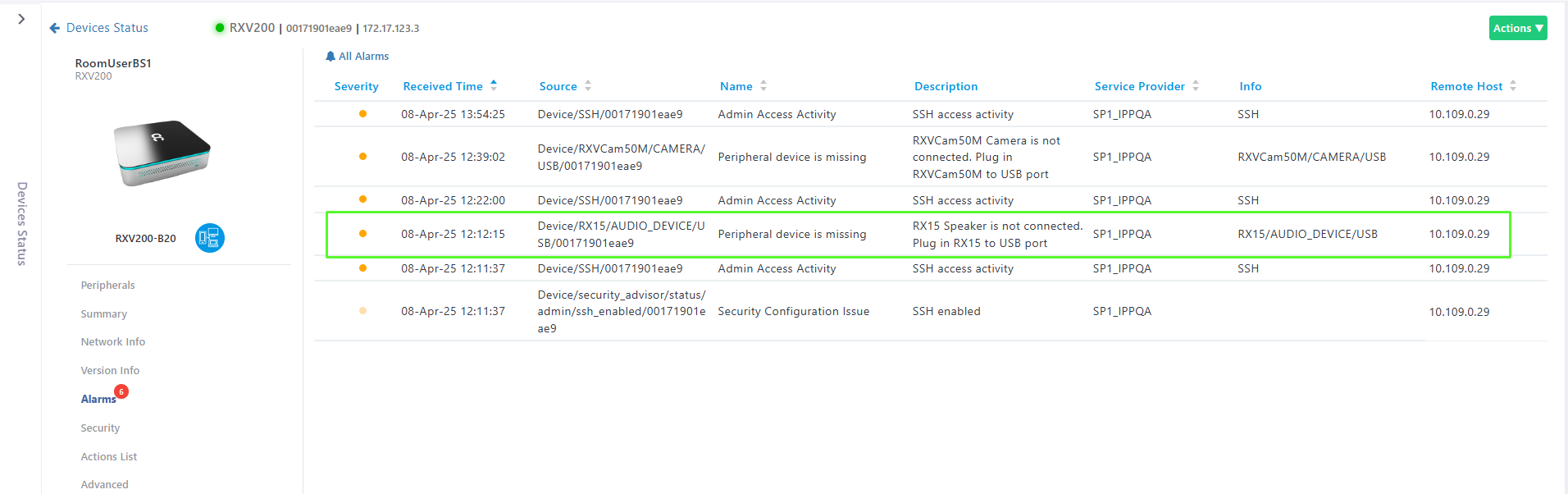Click severity dot of 12:11:37 SSH access alarm
Viewport: 1568px width, 494px height.
point(362,268)
